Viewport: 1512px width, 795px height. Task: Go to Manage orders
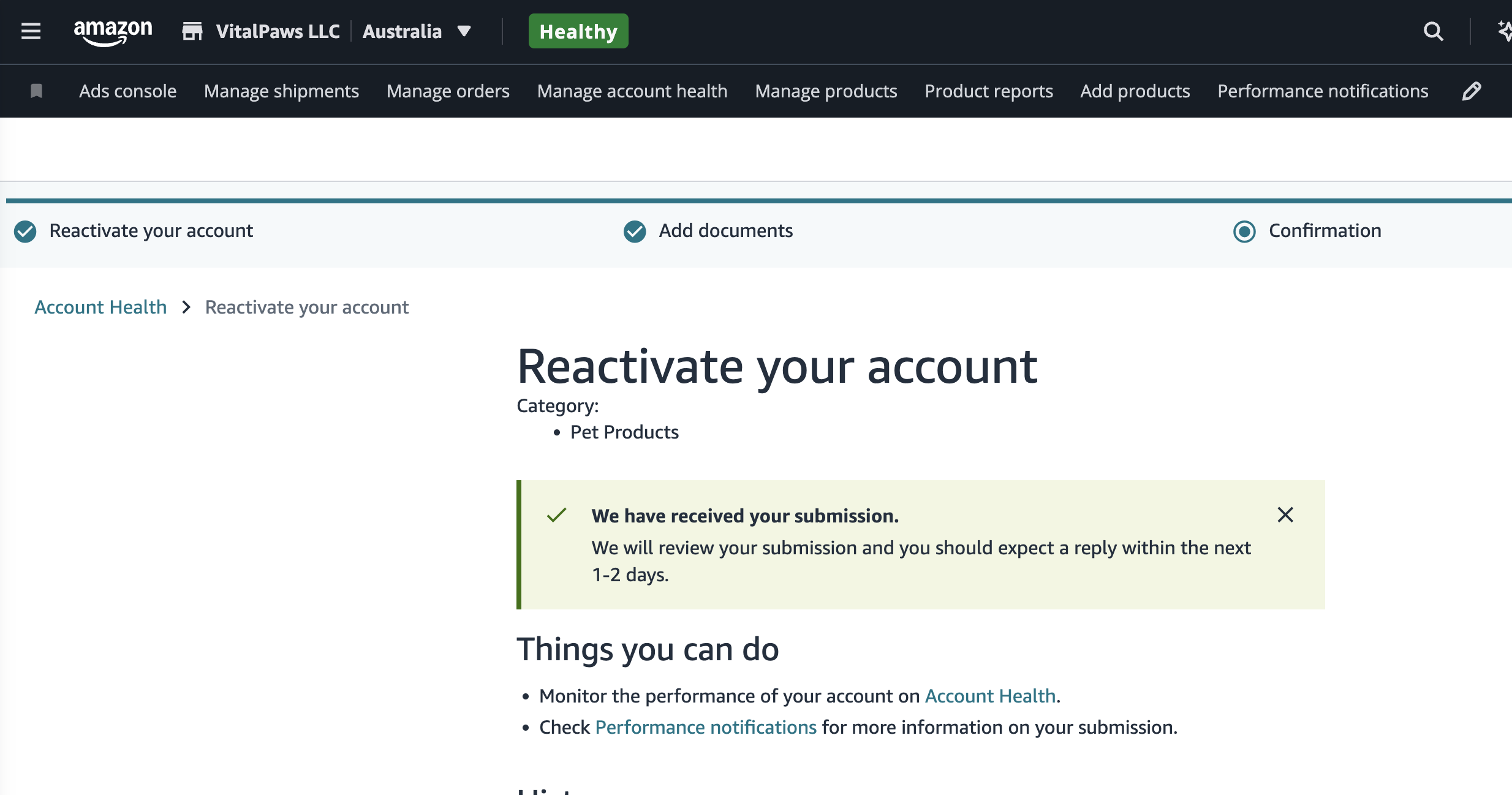(448, 91)
